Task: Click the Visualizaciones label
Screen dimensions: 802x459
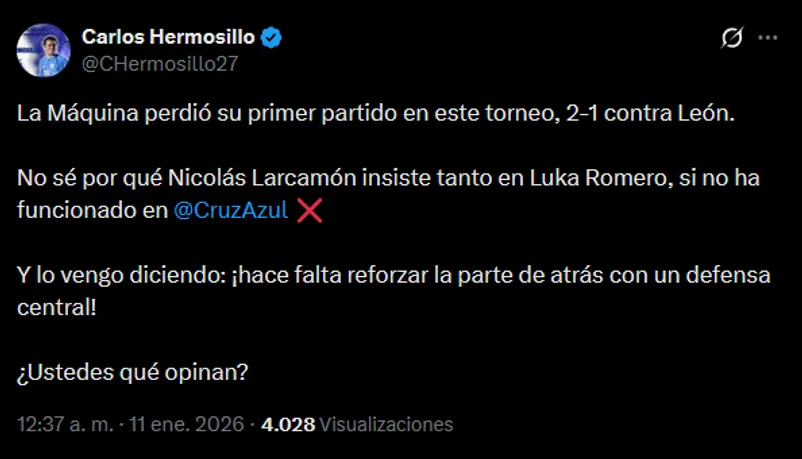Action: [x=386, y=424]
